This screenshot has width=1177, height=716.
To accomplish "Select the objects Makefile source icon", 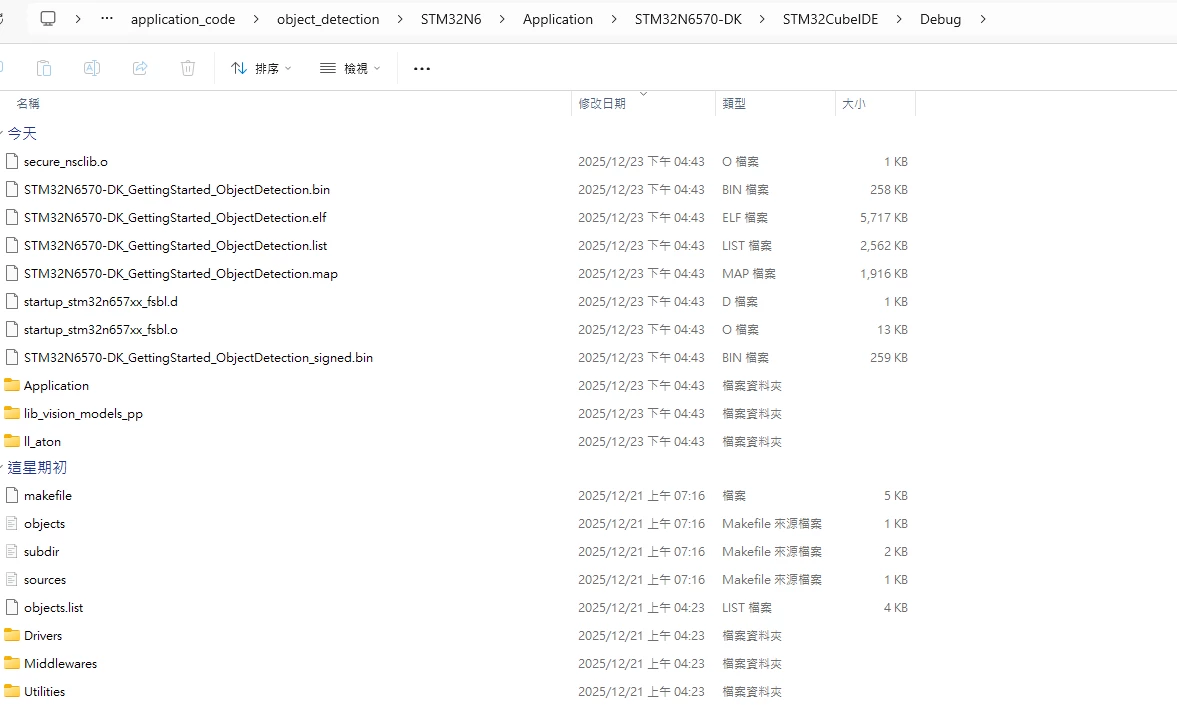I will pos(11,523).
